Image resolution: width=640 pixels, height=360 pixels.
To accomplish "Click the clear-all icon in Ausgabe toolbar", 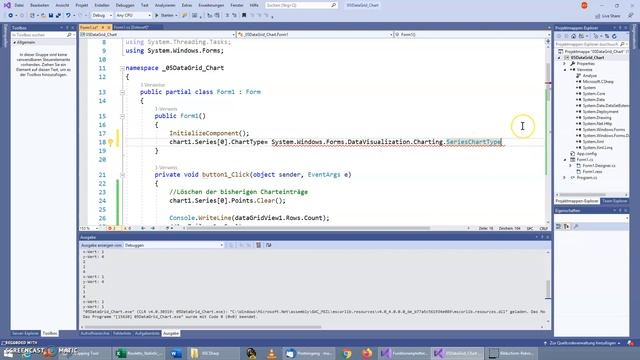I will pyautogui.click(x=258, y=245).
